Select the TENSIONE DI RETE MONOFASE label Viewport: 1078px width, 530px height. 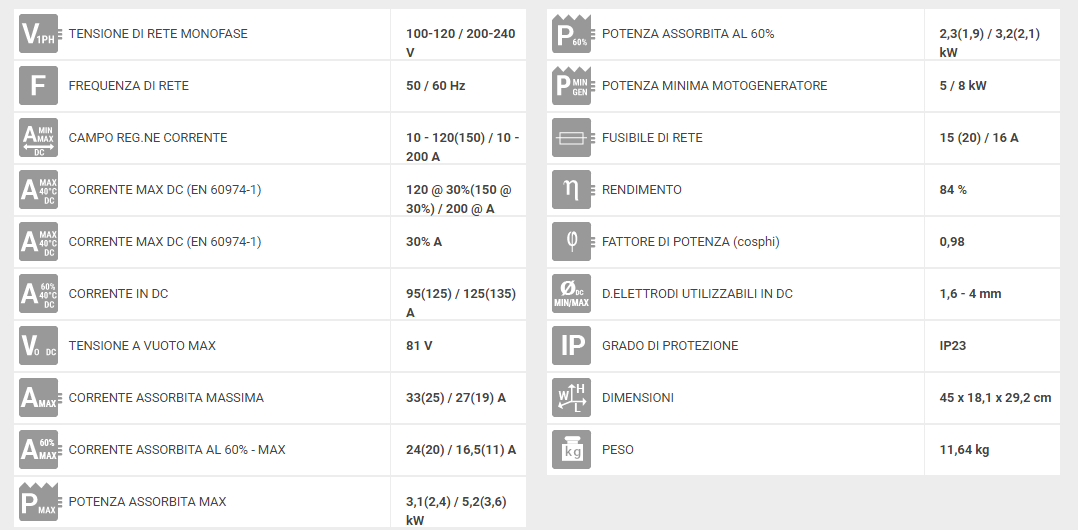tap(158, 34)
